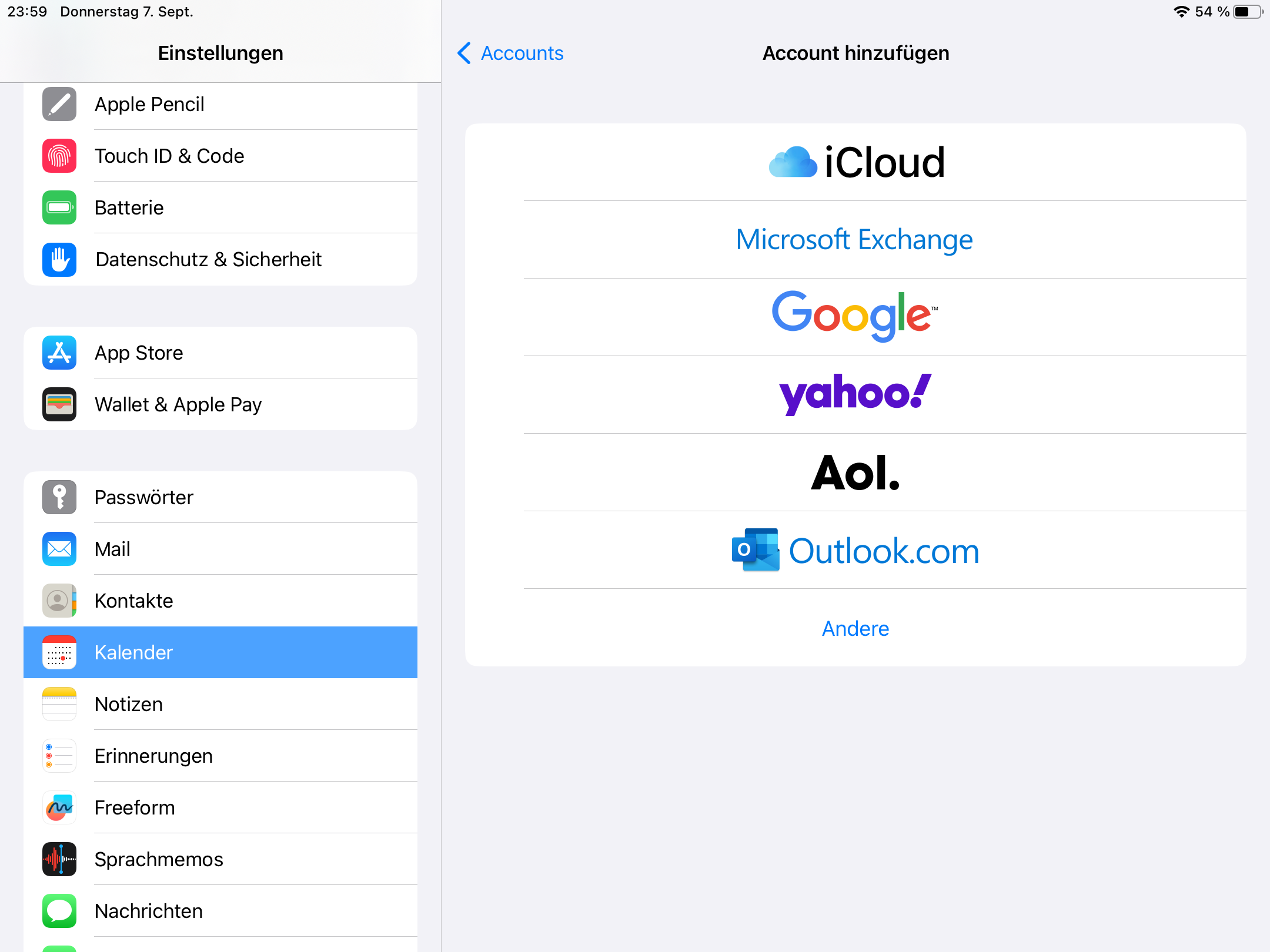Tap the App Store icon
Screen dimensions: 1270x952
[59, 353]
